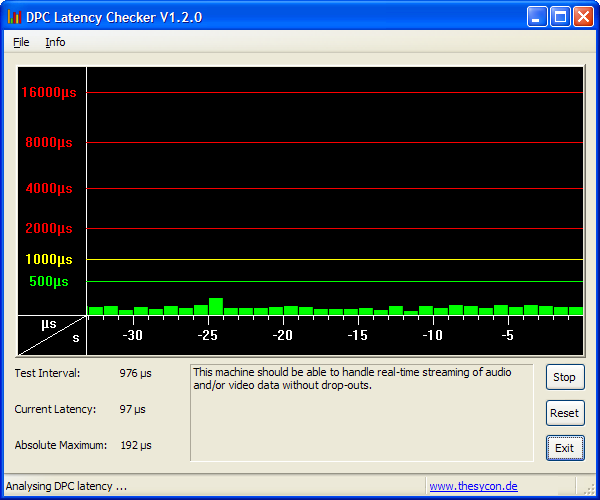Click the -25 time axis label
The height and width of the screenshot is (500, 600).
point(207,336)
